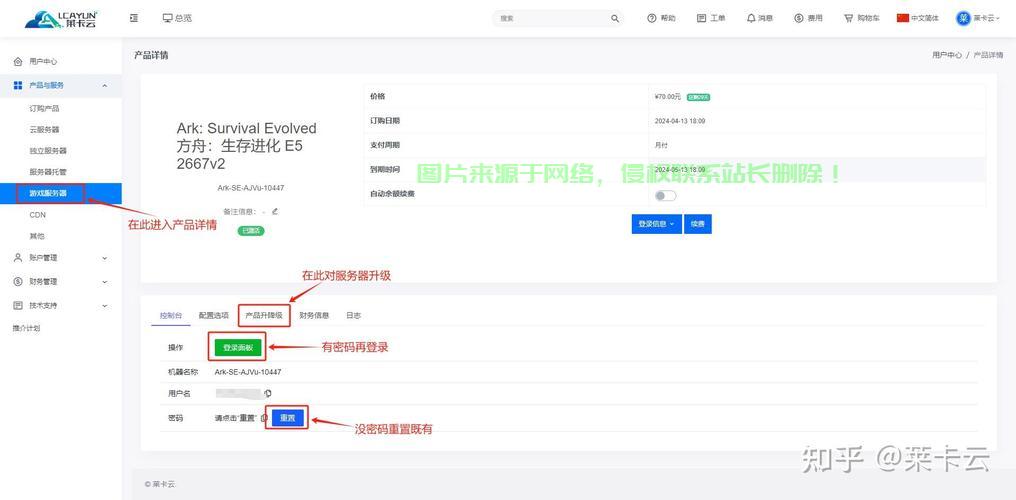Copy the password with copy icon
Image resolution: width=1016 pixels, height=500 pixels.
[264, 418]
